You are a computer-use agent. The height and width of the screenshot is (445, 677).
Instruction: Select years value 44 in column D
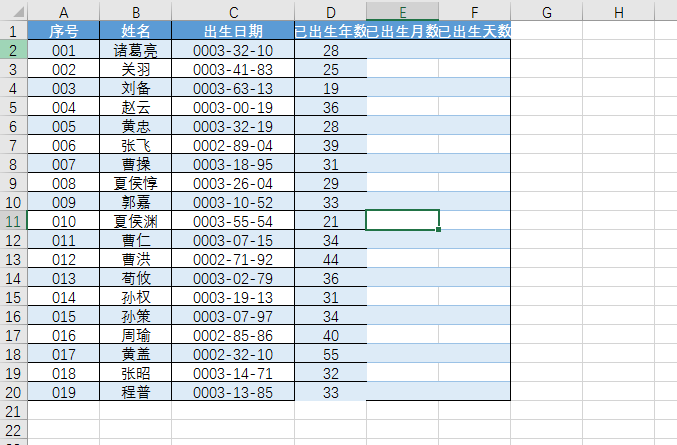tap(331, 259)
